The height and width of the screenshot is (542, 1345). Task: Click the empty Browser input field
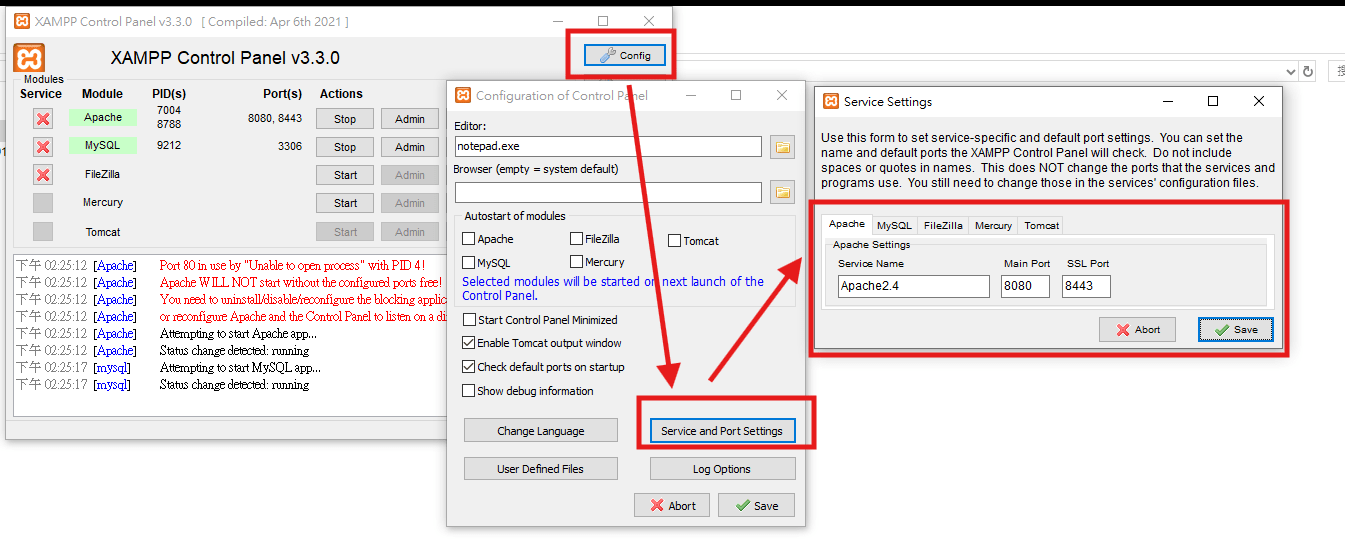click(608, 191)
